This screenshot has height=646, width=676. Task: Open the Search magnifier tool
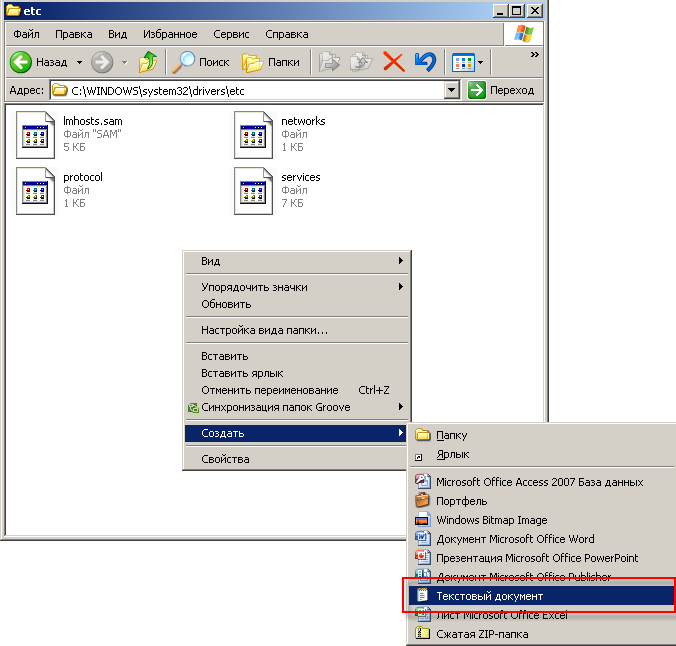[x=200, y=62]
